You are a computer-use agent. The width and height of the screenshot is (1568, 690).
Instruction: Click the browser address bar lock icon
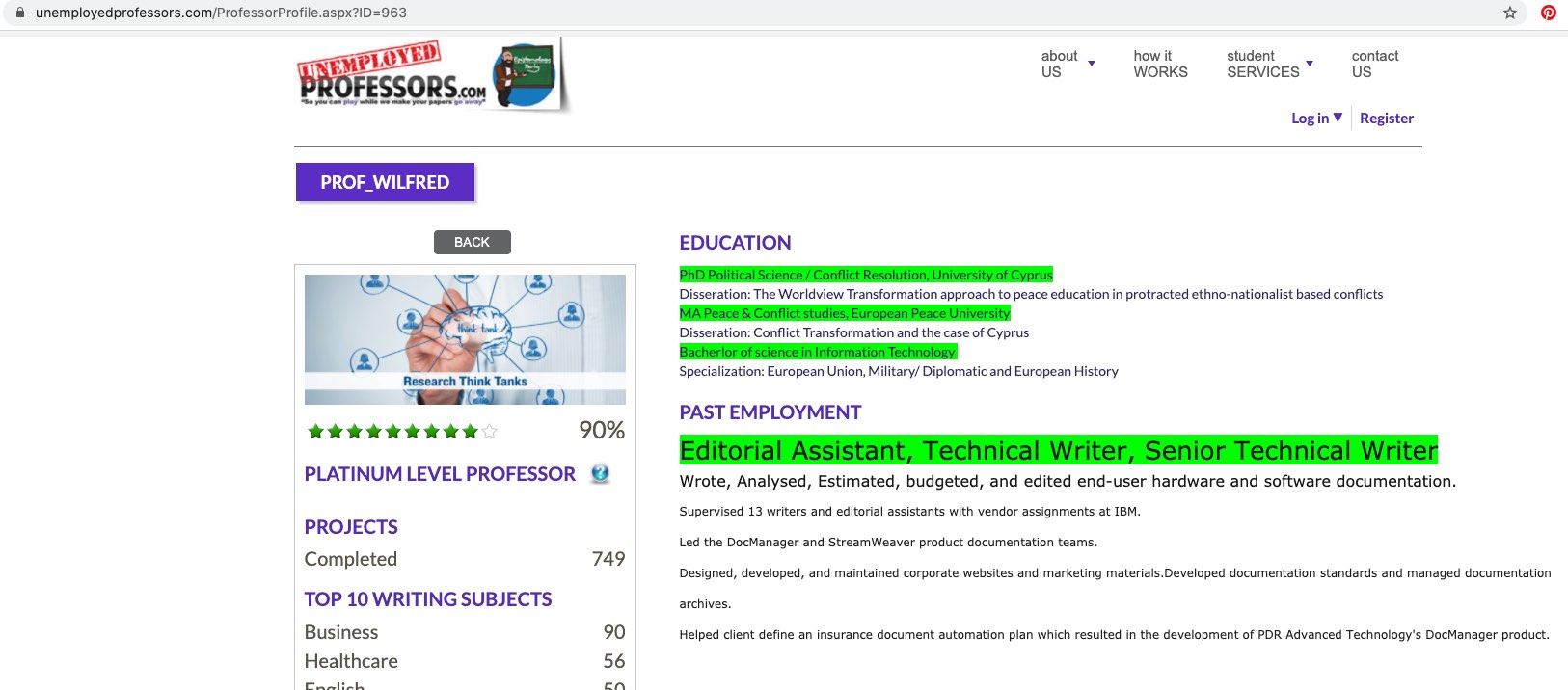(19, 13)
